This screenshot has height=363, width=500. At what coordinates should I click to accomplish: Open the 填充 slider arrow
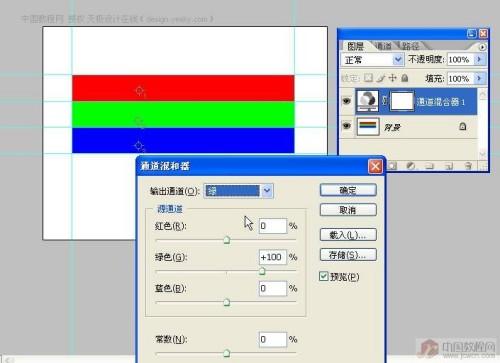click(x=480, y=79)
